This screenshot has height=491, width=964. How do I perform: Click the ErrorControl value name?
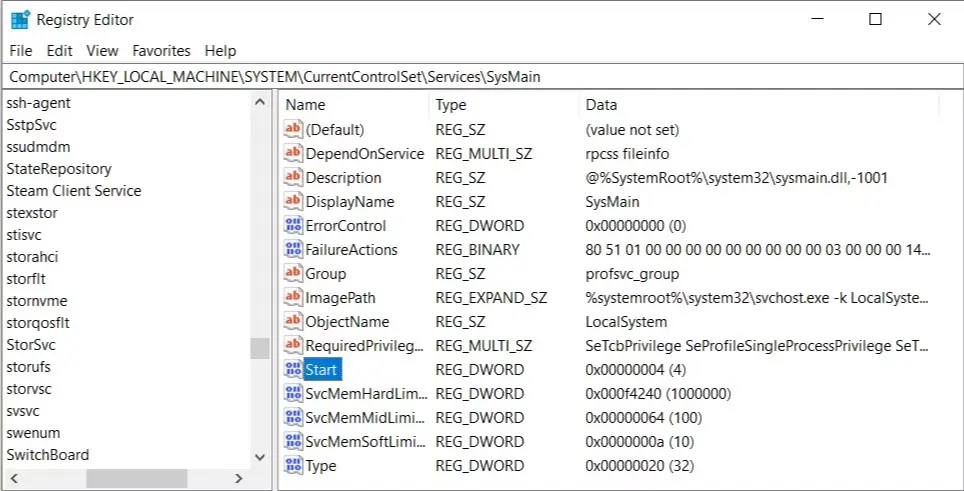(346, 226)
